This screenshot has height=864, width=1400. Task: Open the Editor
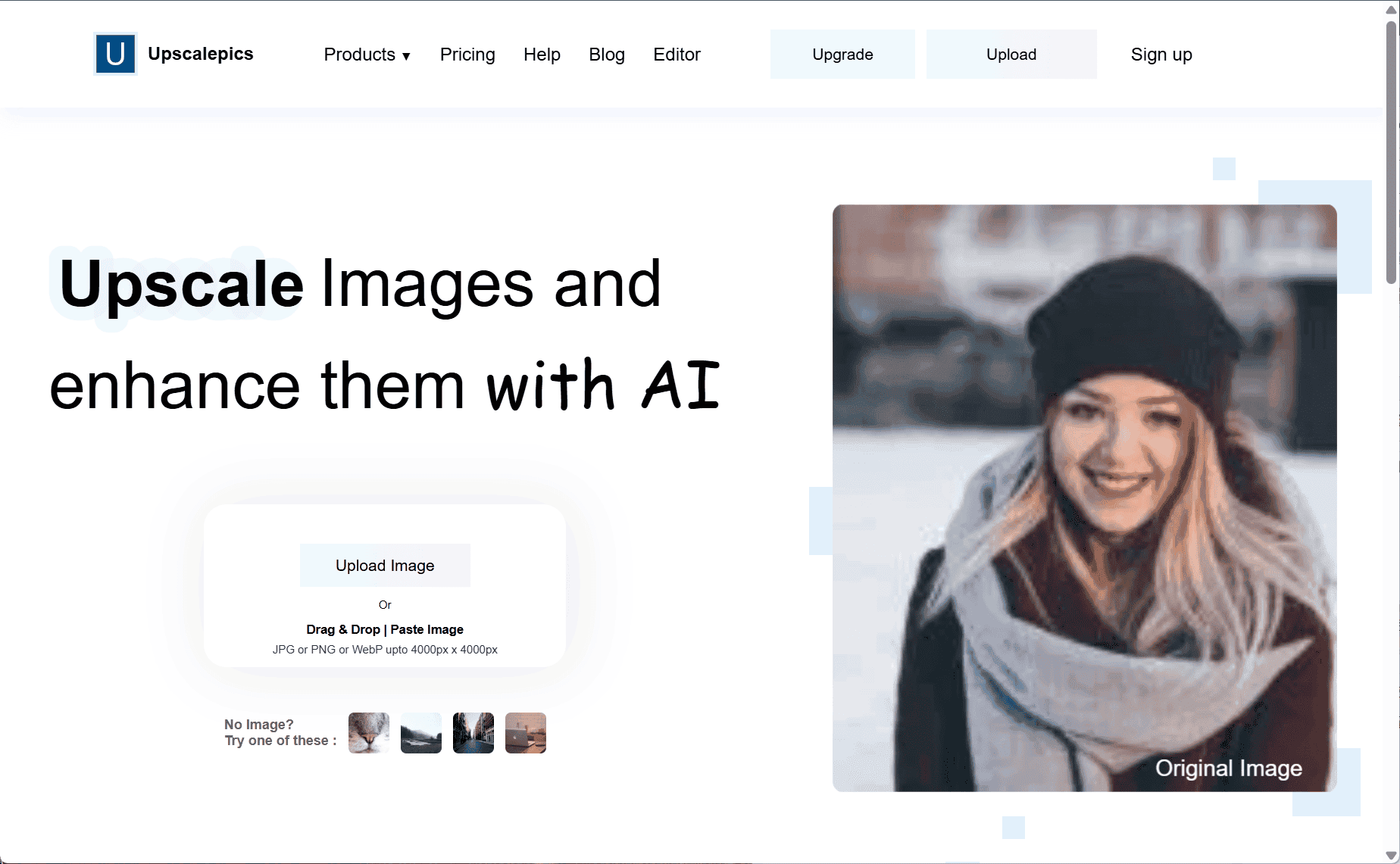pyautogui.click(x=677, y=55)
